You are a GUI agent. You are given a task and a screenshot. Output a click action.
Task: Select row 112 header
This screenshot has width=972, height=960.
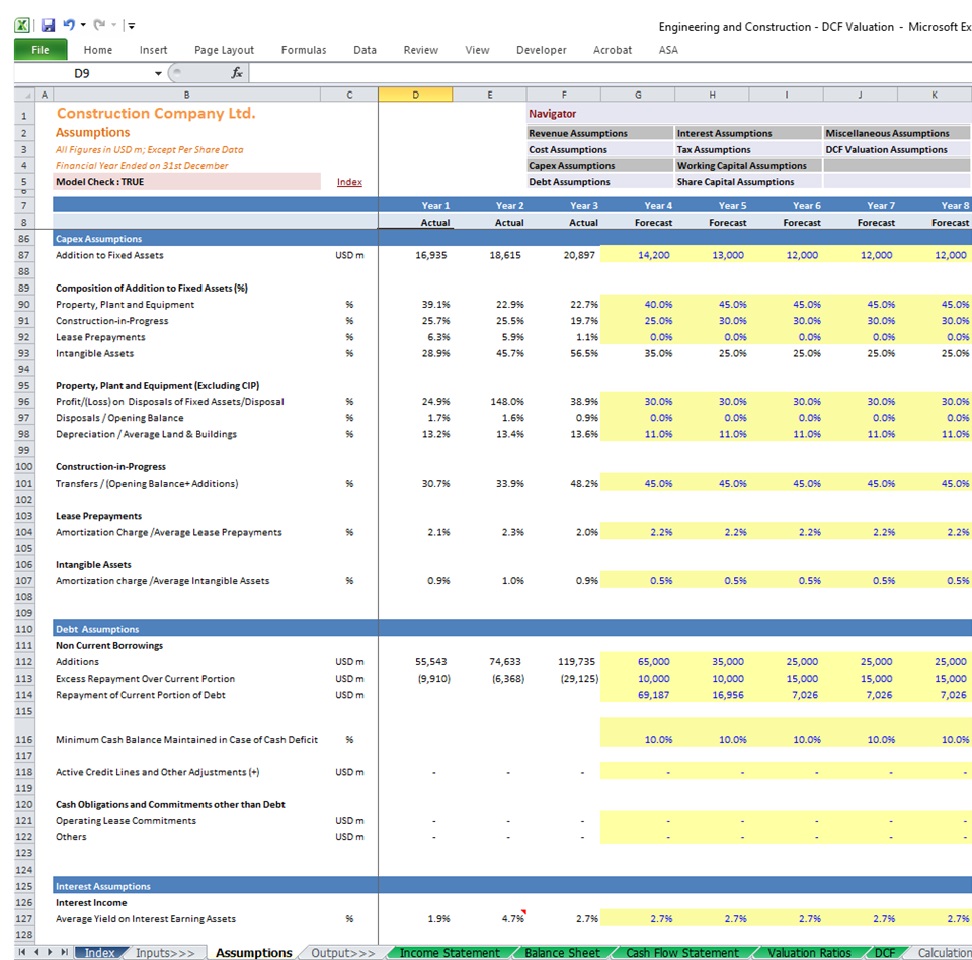pos(24,661)
